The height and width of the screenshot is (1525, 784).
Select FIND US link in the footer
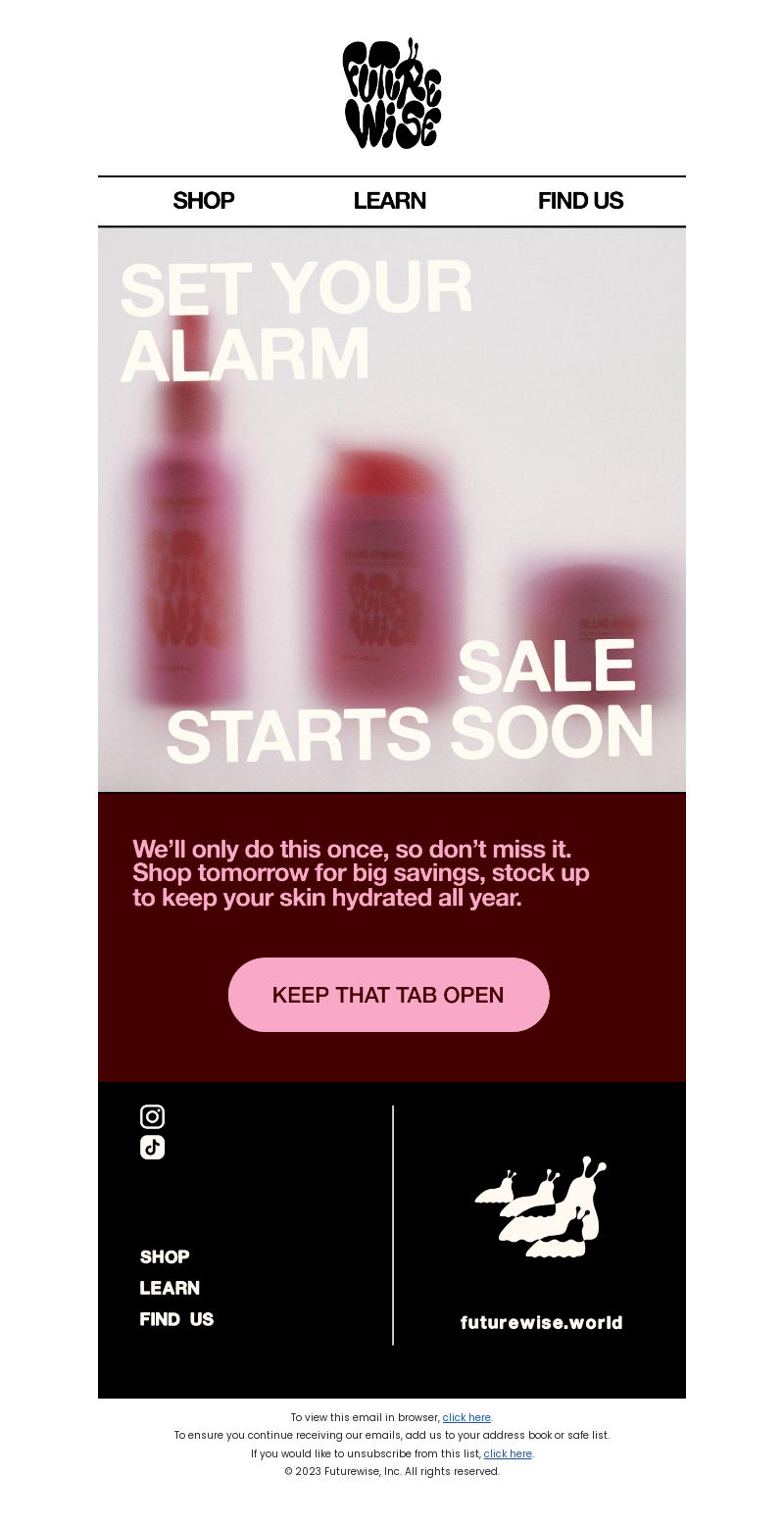pos(176,1319)
